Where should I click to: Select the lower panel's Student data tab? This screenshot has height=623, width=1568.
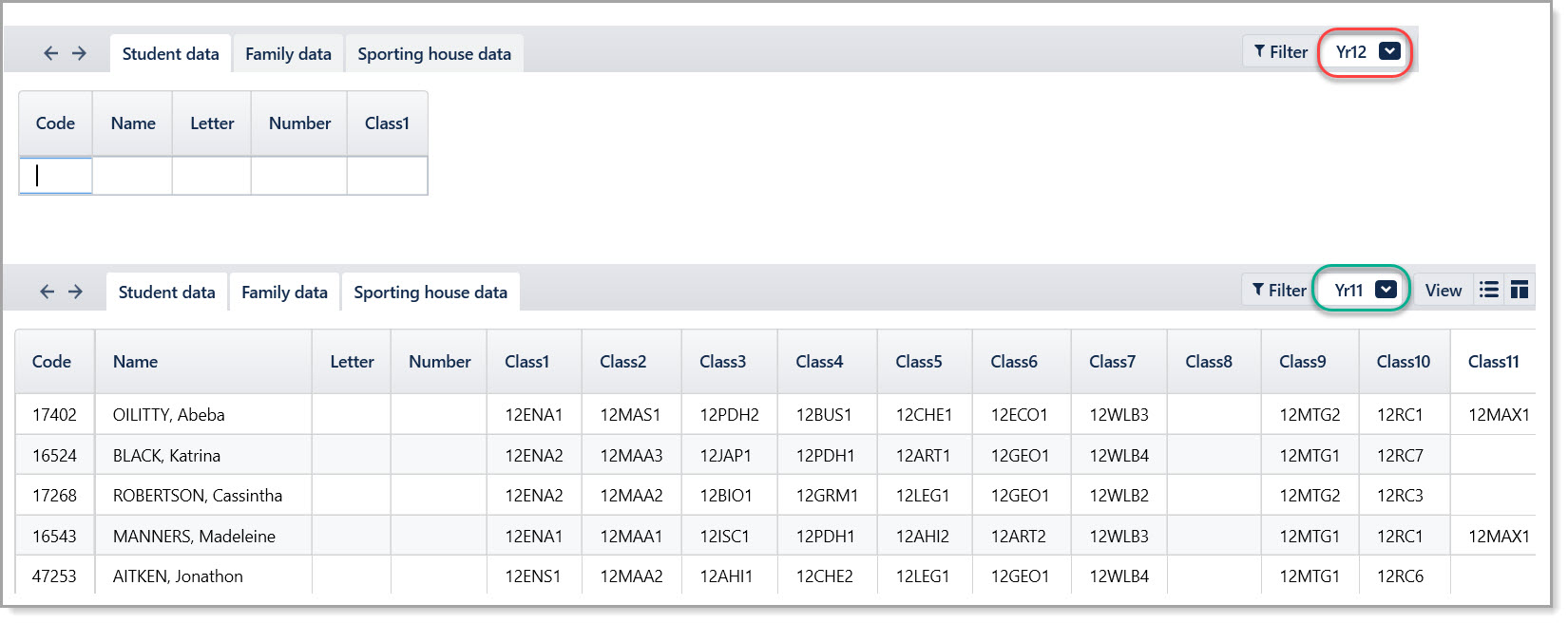[166, 293]
